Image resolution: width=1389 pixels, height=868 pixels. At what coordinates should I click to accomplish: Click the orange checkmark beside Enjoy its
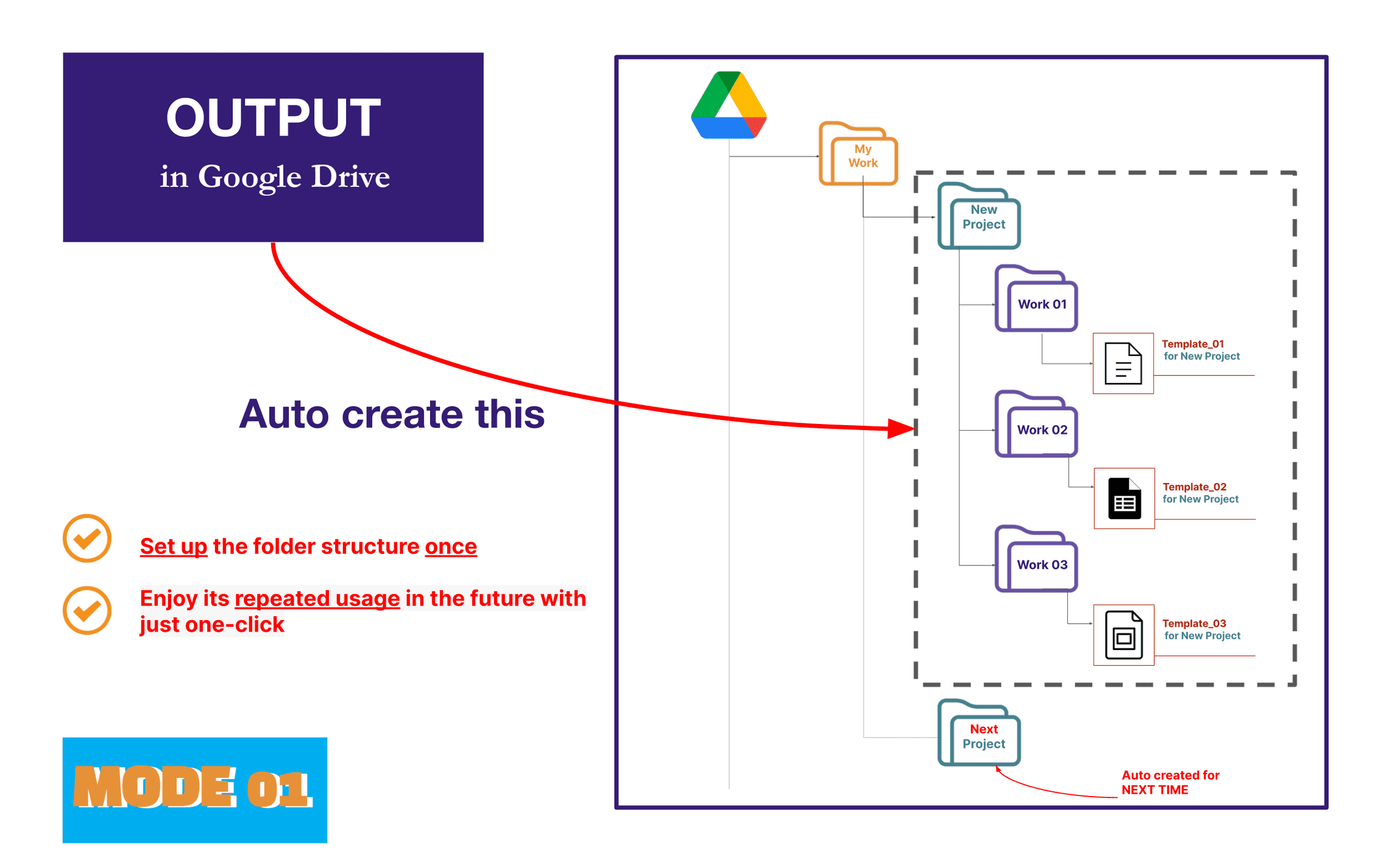click(87, 610)
